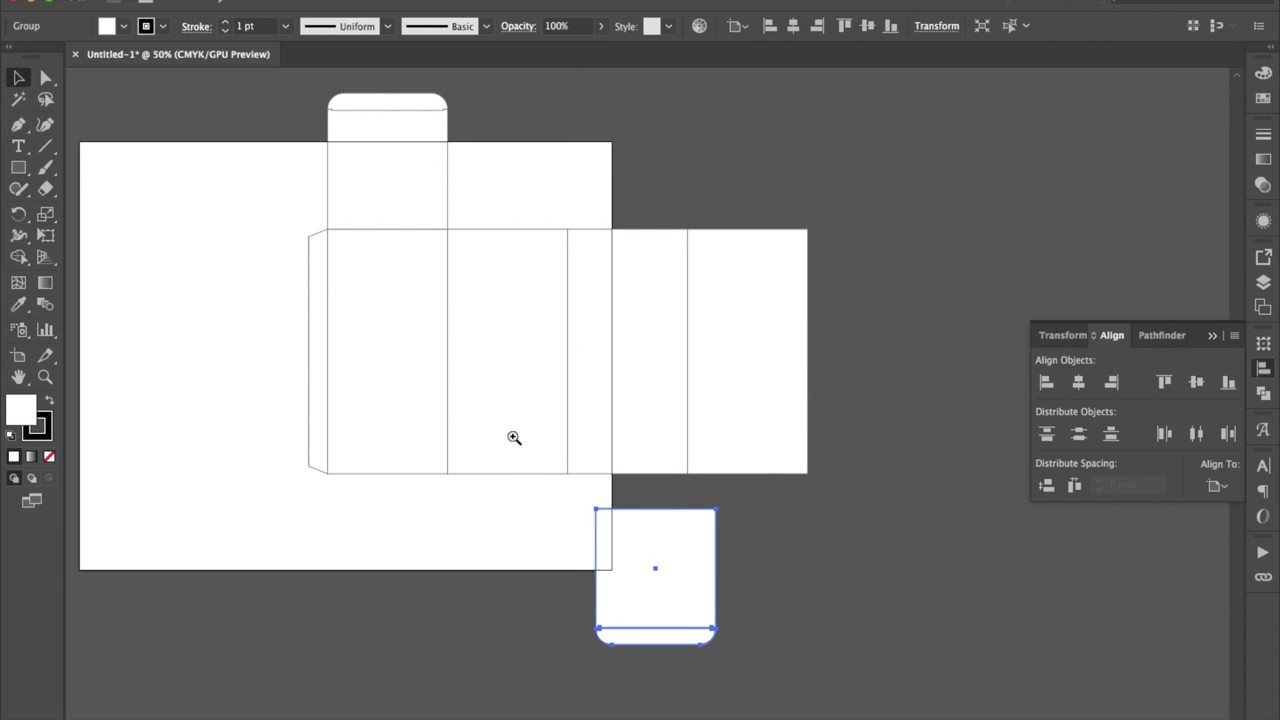
Task: Select the Paintbrush tool
Action: pos(45,168)
